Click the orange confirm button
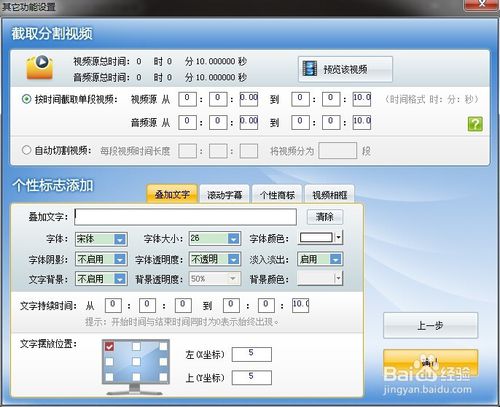The width and height of the screenshot is (500, 407). tap(430, 363)
